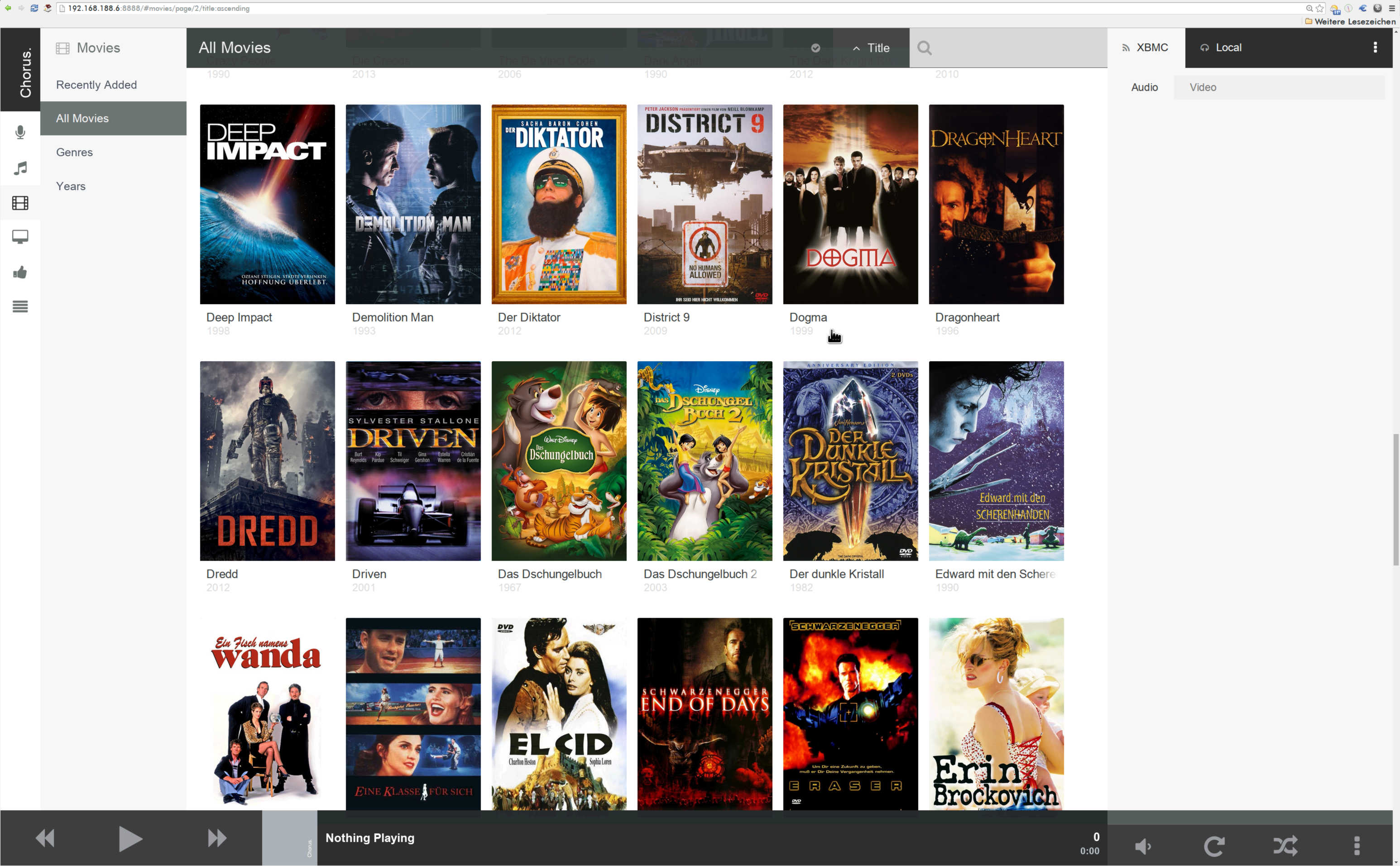Click the Driven title link

(369, 574)
